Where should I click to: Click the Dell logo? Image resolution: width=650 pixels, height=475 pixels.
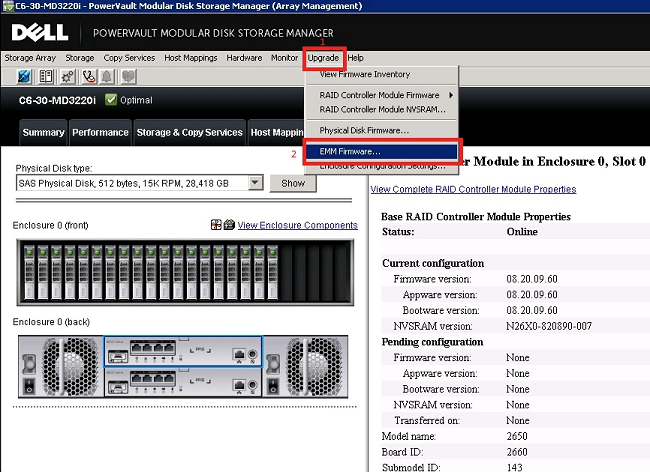pos(40,32)
